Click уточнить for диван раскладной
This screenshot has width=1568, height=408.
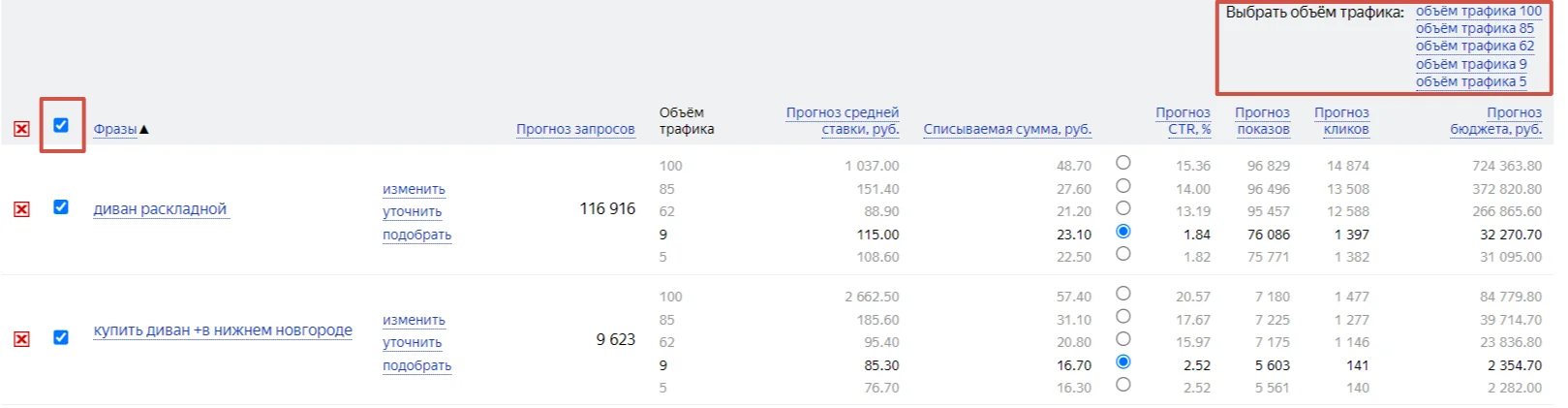[413, 212]
